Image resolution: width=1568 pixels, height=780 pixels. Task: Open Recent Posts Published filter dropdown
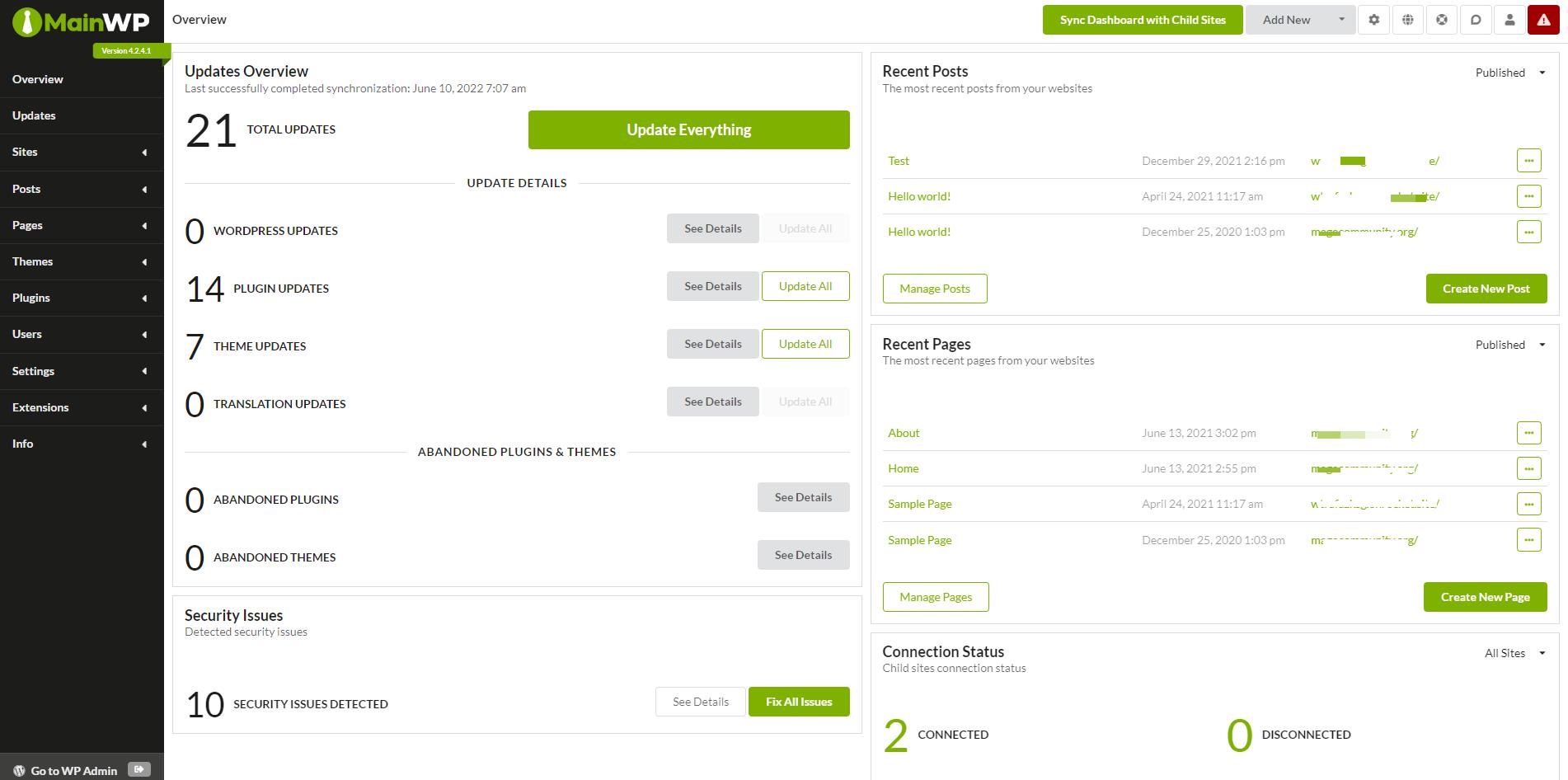click(x=1510, y=73)
